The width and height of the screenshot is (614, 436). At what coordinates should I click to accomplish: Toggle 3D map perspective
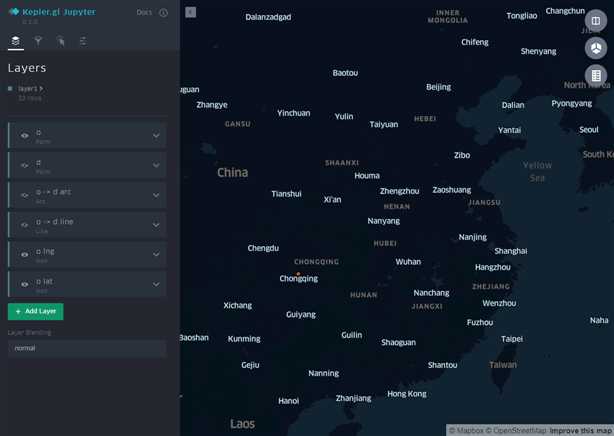click(x=596, y=48)
